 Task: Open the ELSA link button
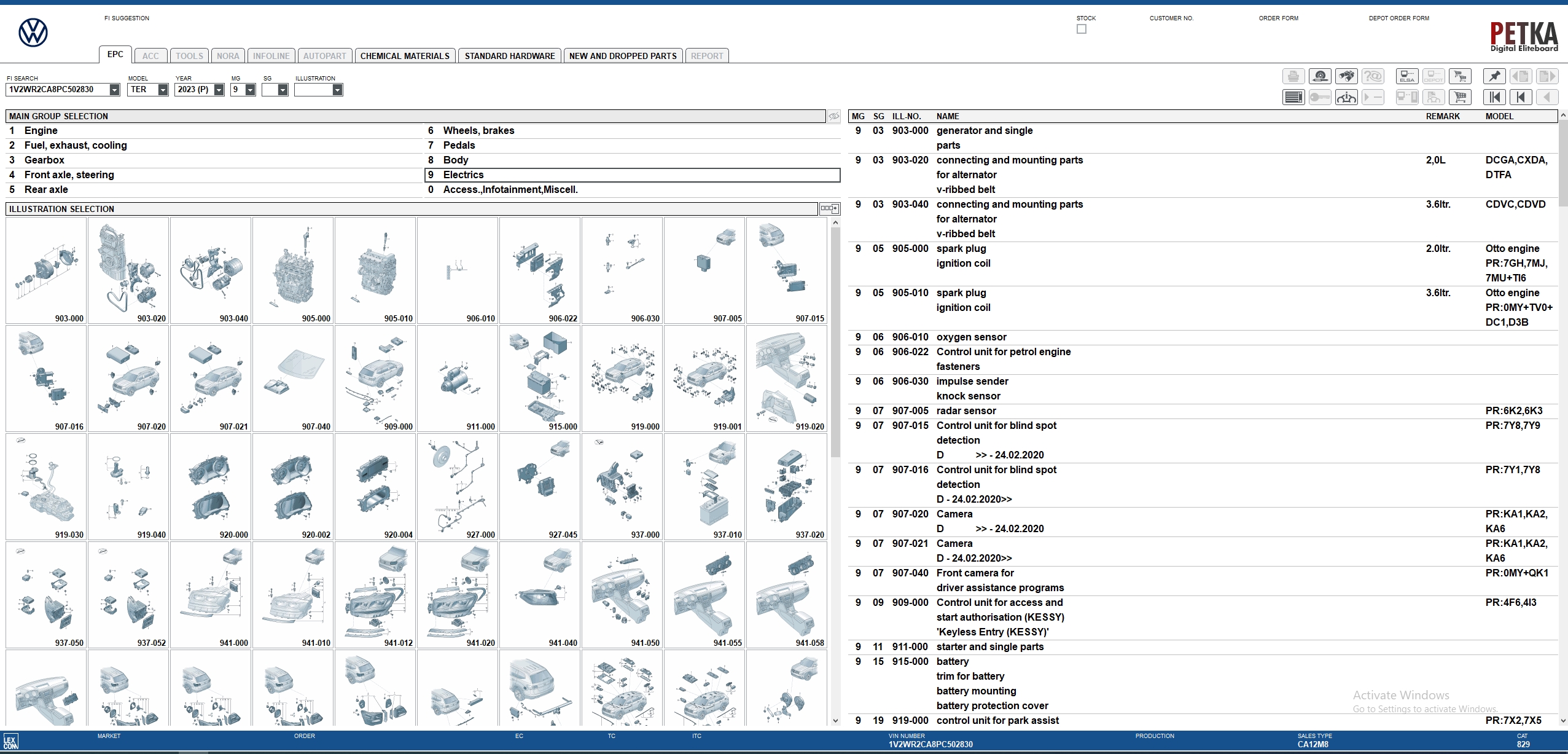coord(1407,76)
